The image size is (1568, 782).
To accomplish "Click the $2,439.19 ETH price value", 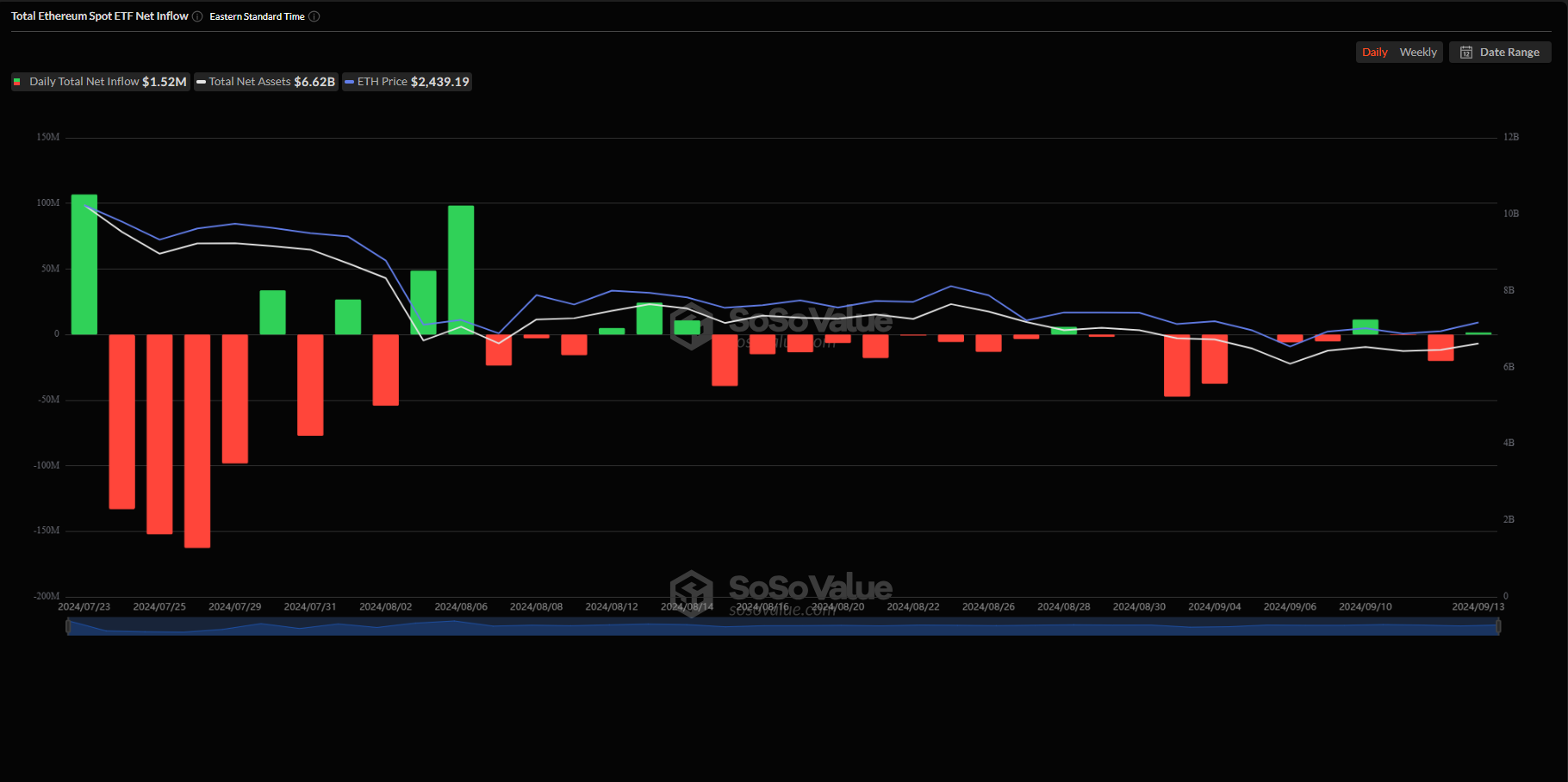I will point(440,82).
